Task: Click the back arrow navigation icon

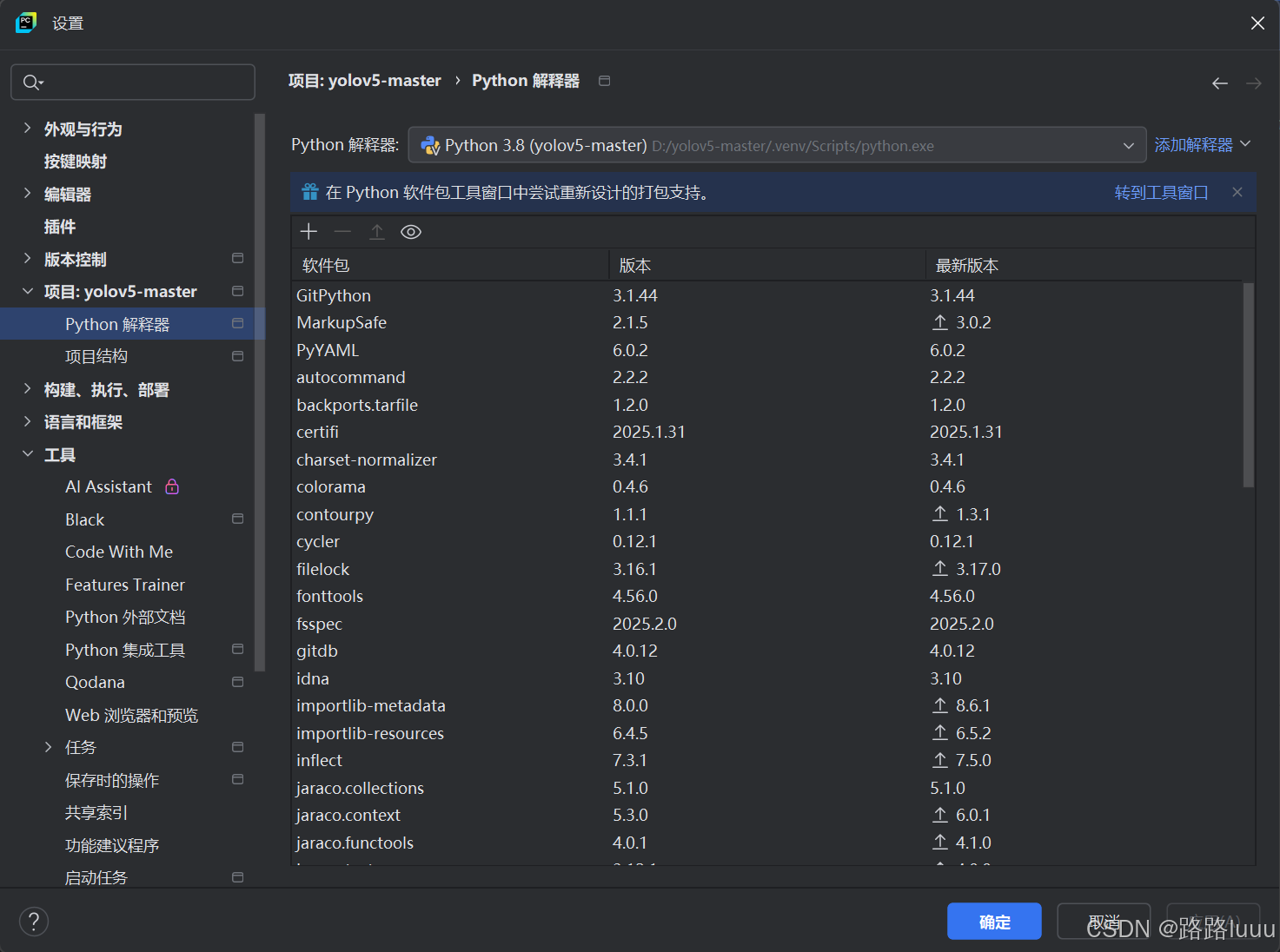Action: [x=1220, y=83]
